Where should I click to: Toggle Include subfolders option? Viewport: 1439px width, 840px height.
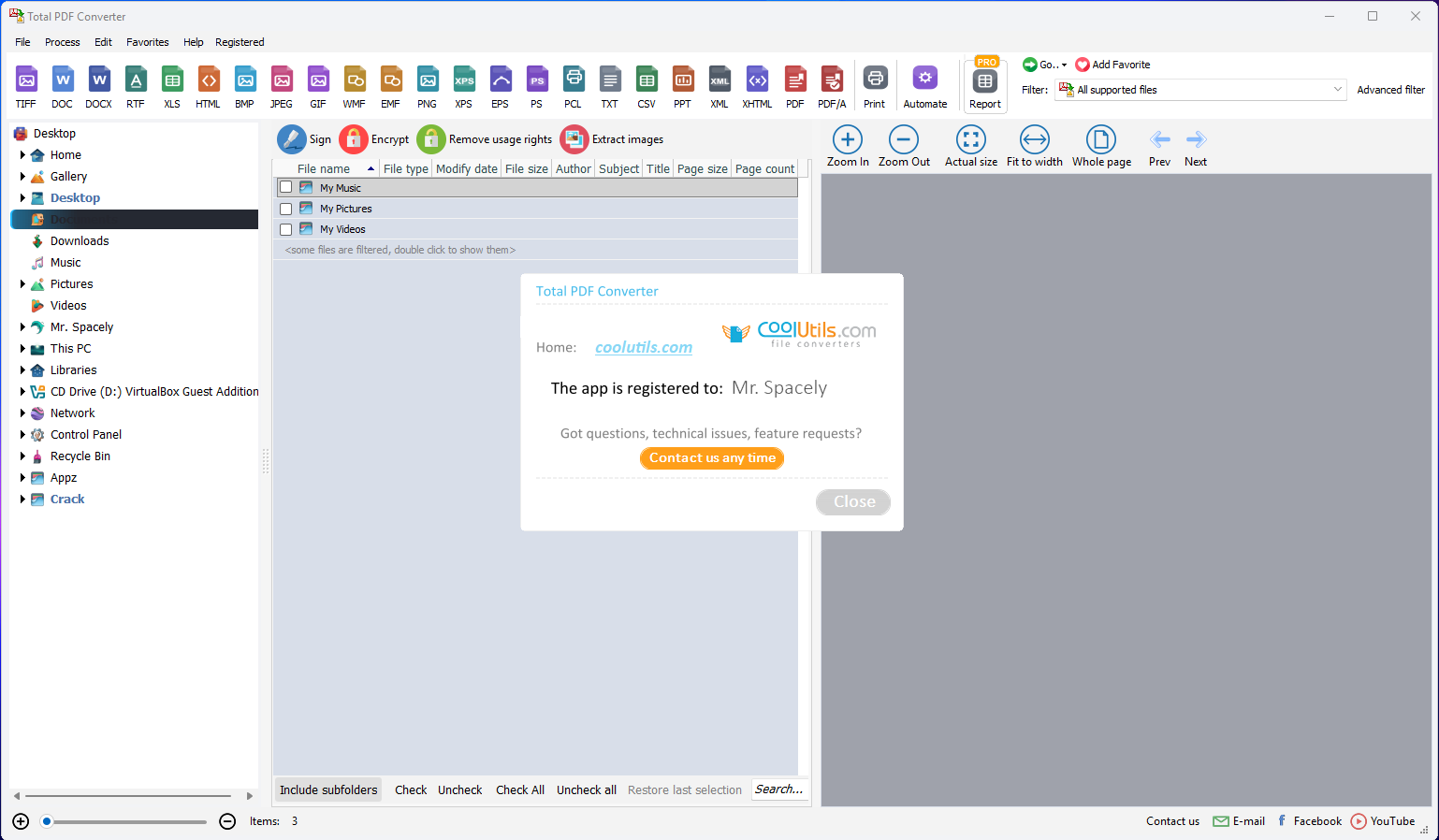click(328, 789)
